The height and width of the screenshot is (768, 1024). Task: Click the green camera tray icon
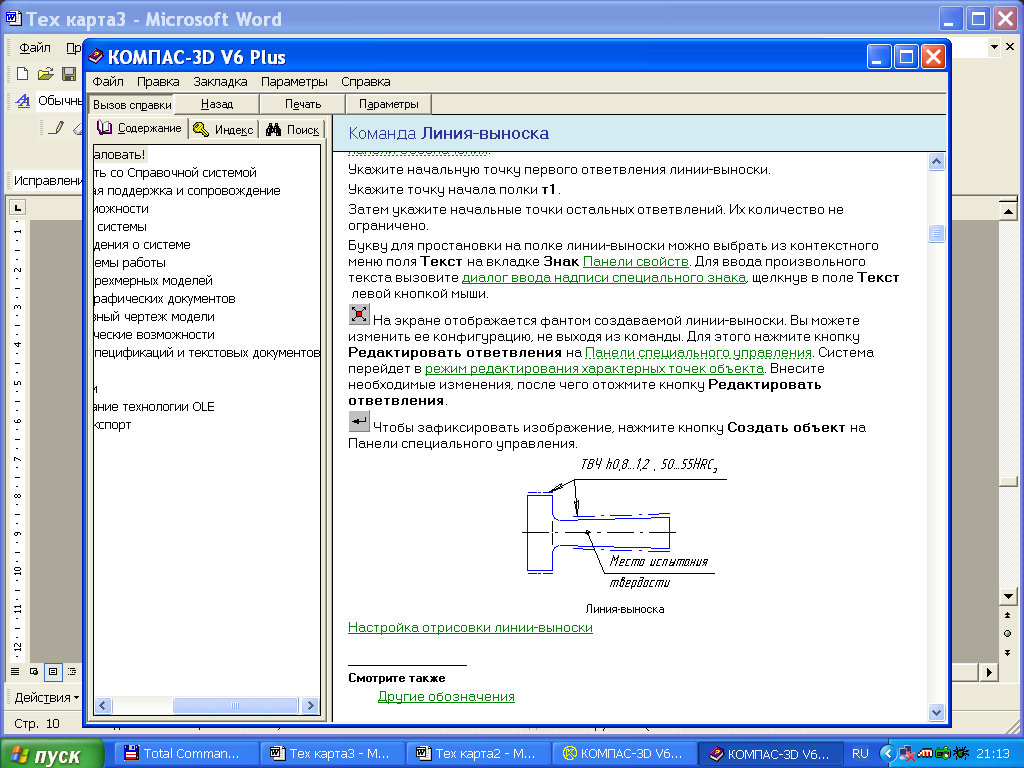click(942, 753)
